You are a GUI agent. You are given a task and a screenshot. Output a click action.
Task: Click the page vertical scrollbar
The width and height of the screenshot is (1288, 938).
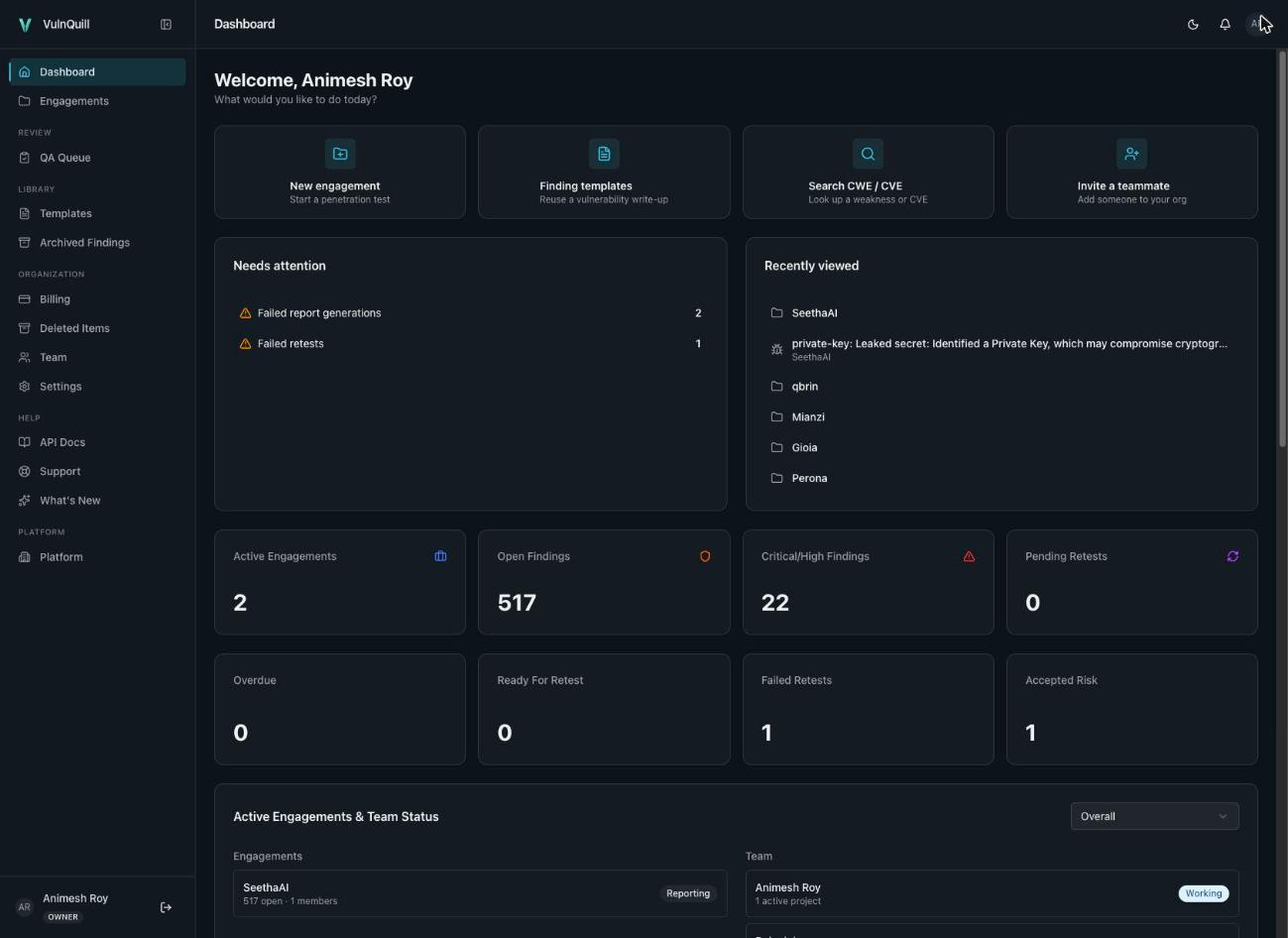click(x=1281, y=248)
